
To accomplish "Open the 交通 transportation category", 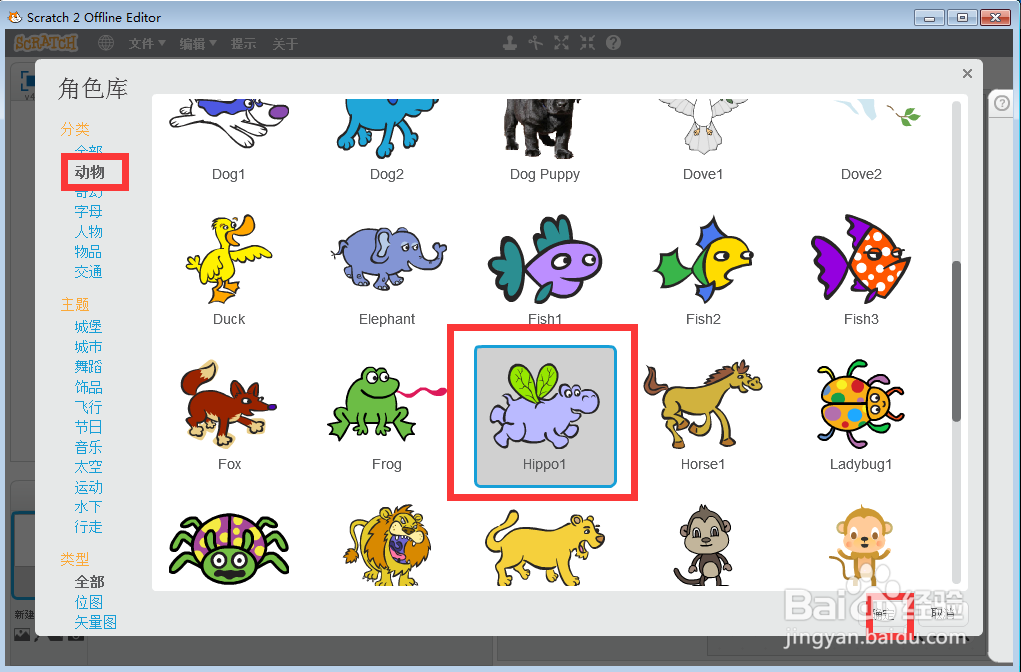I will pyautogui.click(x=88, y=272).
